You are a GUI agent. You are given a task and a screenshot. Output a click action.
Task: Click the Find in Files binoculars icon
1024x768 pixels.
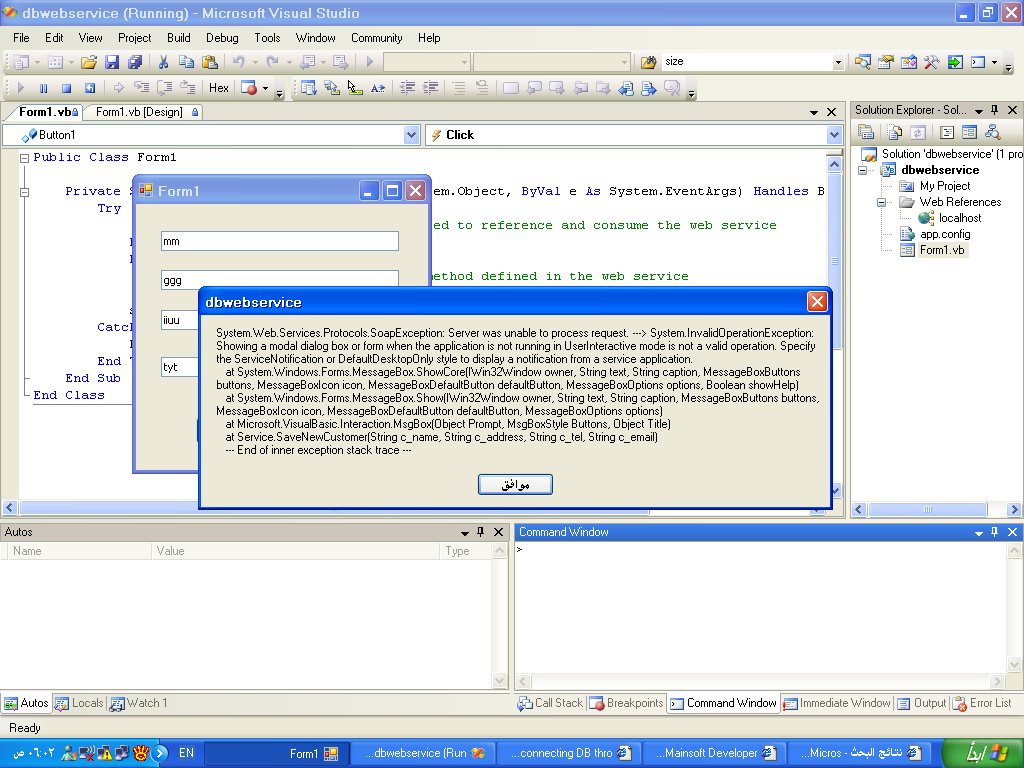click(x=648, y=62)
